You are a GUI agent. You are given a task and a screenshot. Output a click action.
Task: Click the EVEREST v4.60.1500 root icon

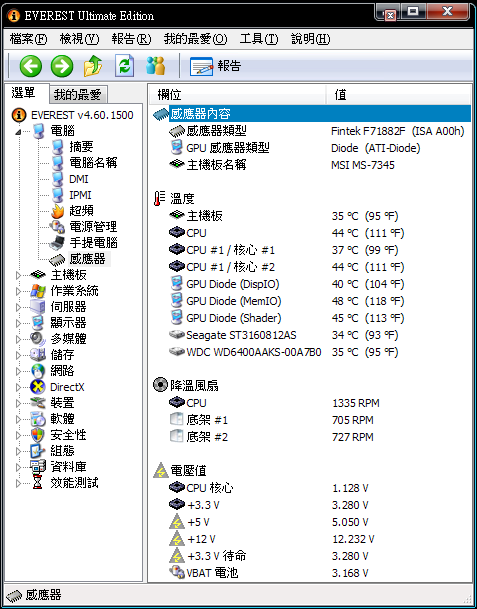pos(19,115)
